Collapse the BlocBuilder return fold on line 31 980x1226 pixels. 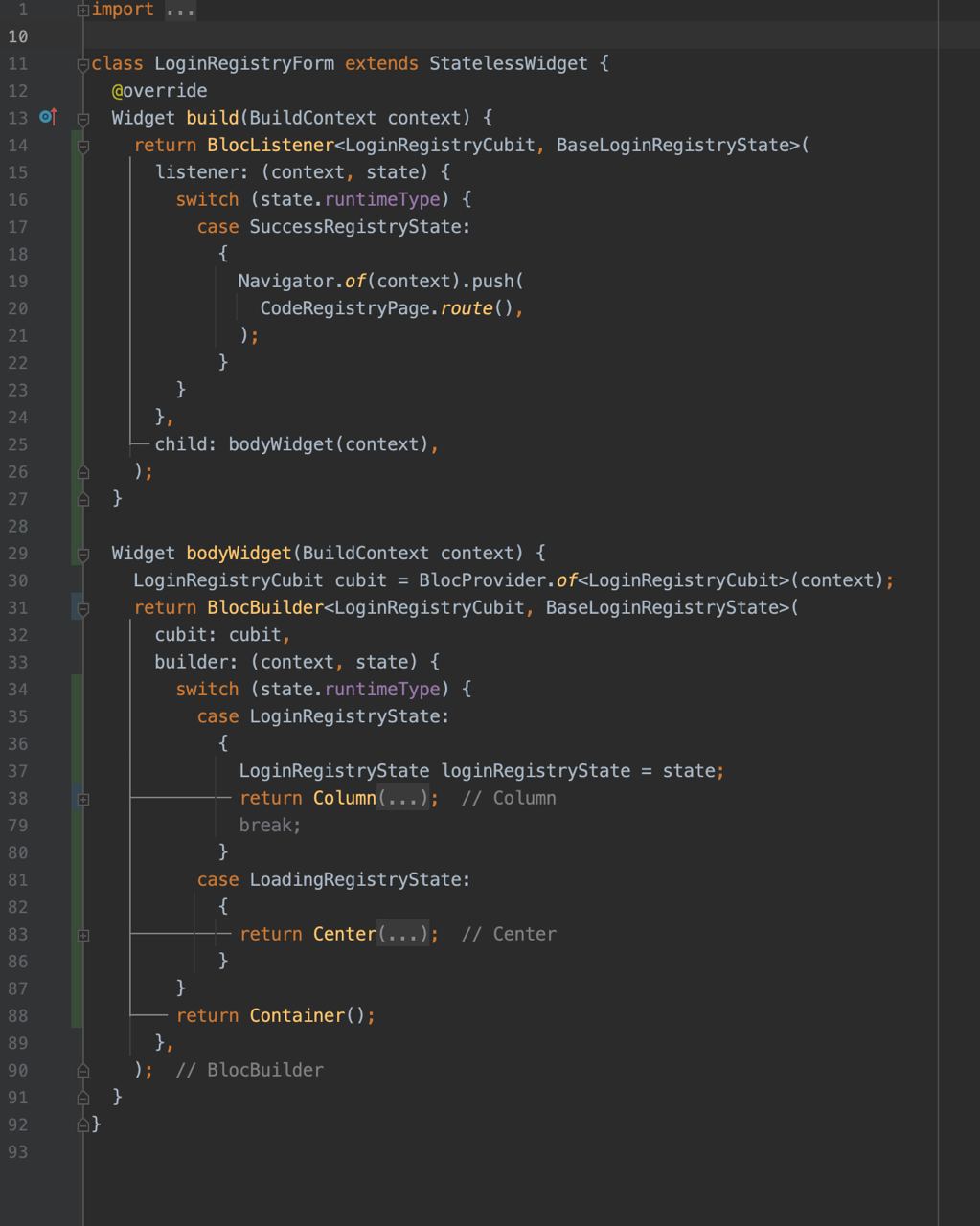[83, 608]
